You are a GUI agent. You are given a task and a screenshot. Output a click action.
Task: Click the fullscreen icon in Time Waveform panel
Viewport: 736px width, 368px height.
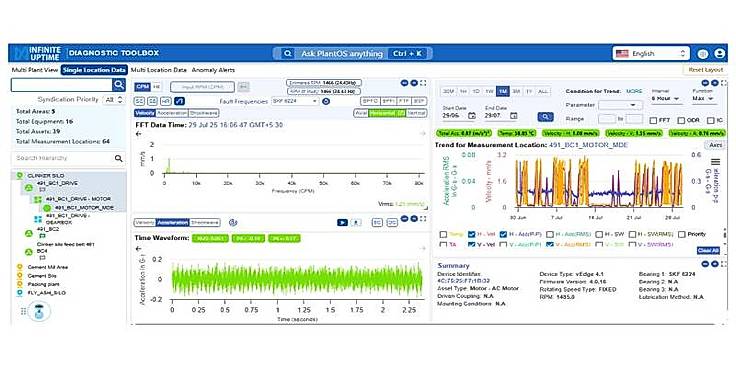coord(423,219)
